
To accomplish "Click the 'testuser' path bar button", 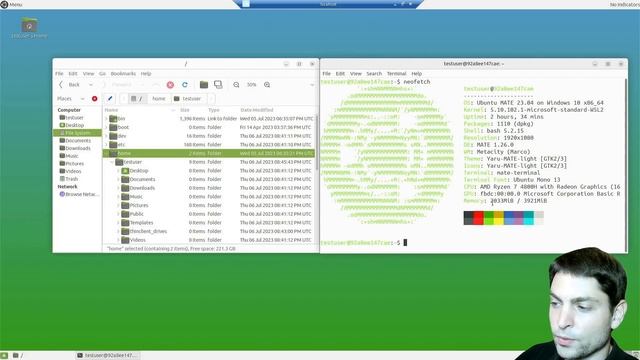I will click(x=188, y=98).
